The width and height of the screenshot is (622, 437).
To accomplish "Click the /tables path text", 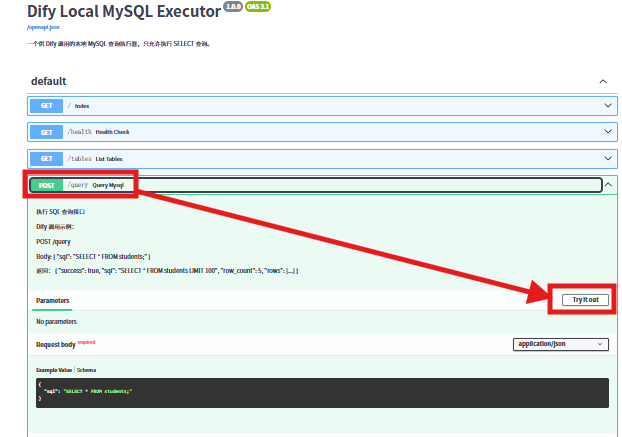I will [x=79, y=159].
